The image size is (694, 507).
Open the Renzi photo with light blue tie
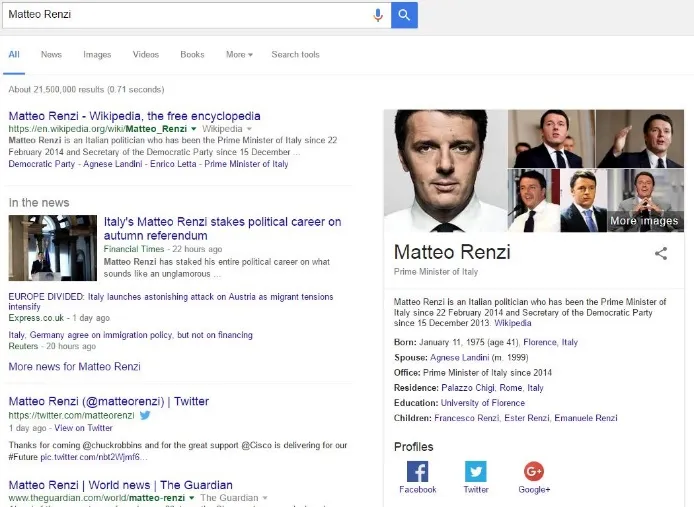pyautogui.click(x=584, y=201)
